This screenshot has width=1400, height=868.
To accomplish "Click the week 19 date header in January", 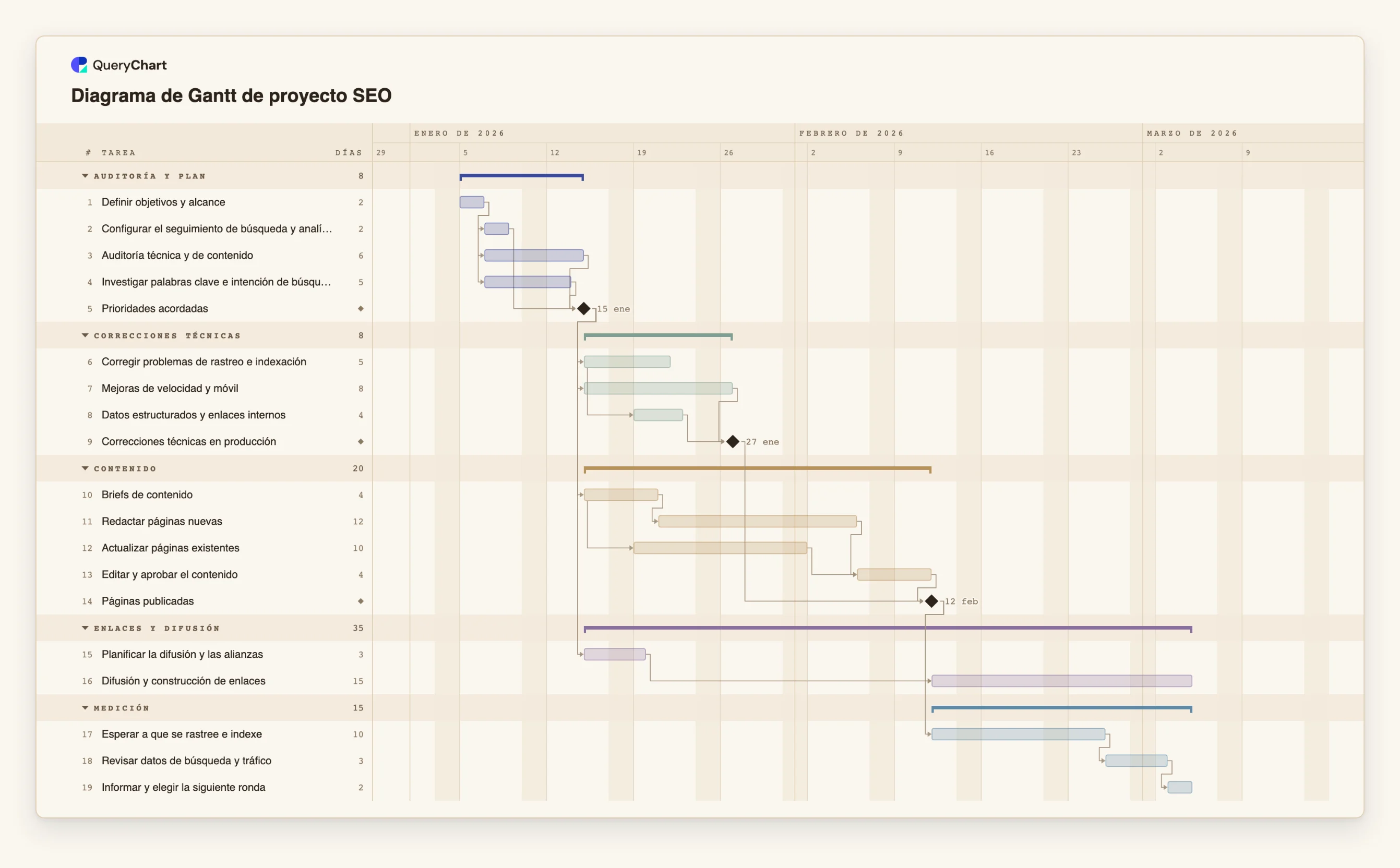I will pos(642,153).
